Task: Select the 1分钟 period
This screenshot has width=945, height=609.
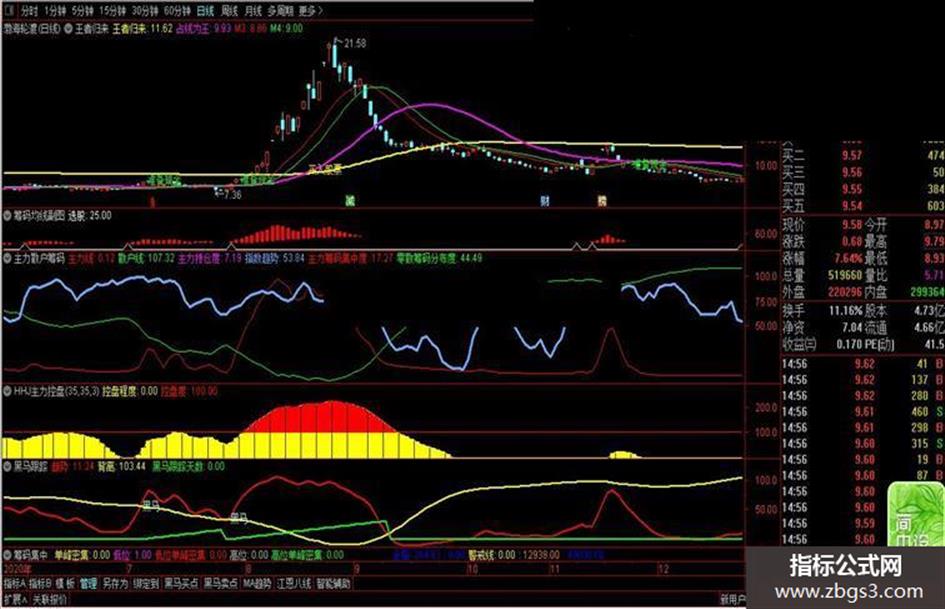Action: pyautogui.click(x=55, y=11)
